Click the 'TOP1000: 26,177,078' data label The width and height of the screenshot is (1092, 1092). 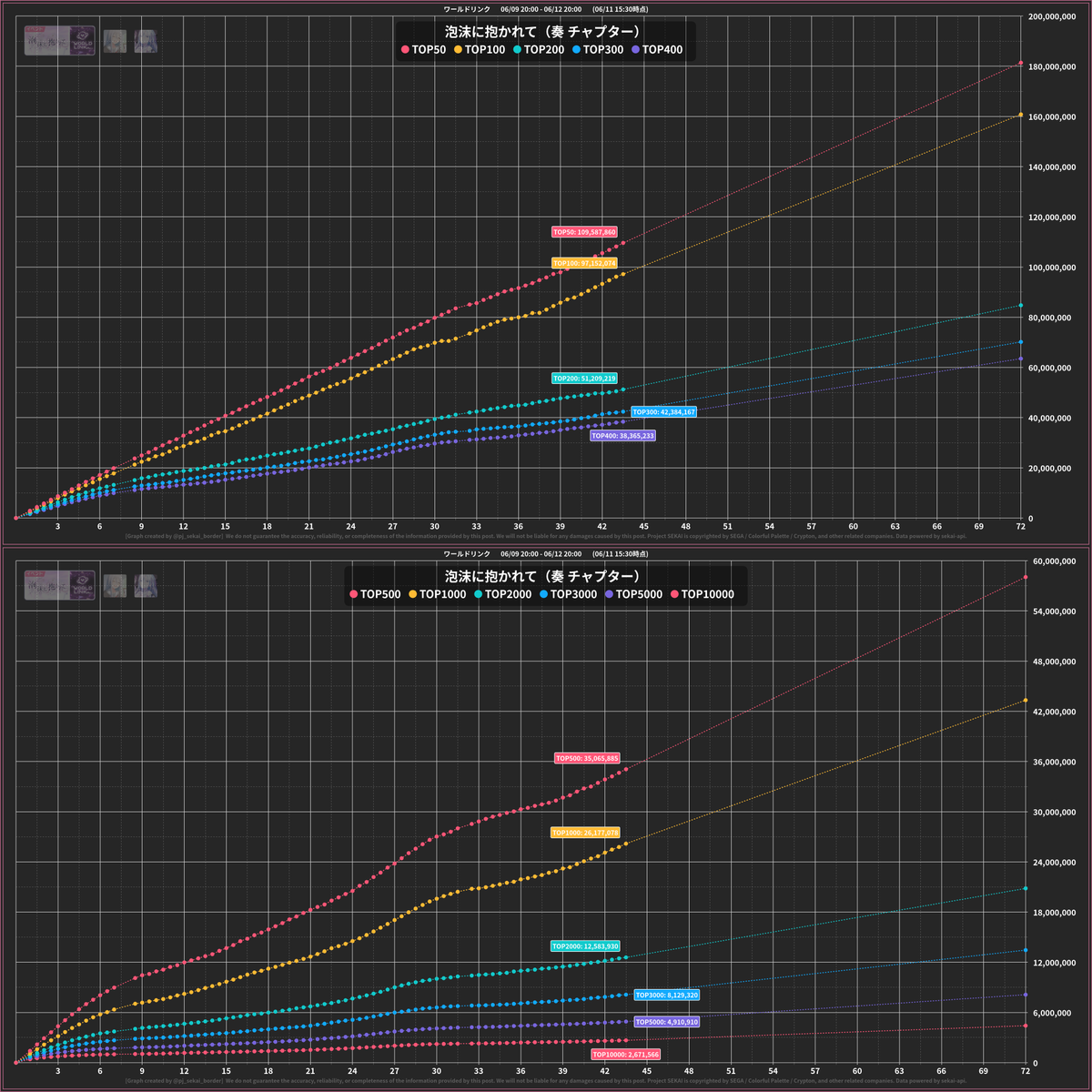point(585,833)
